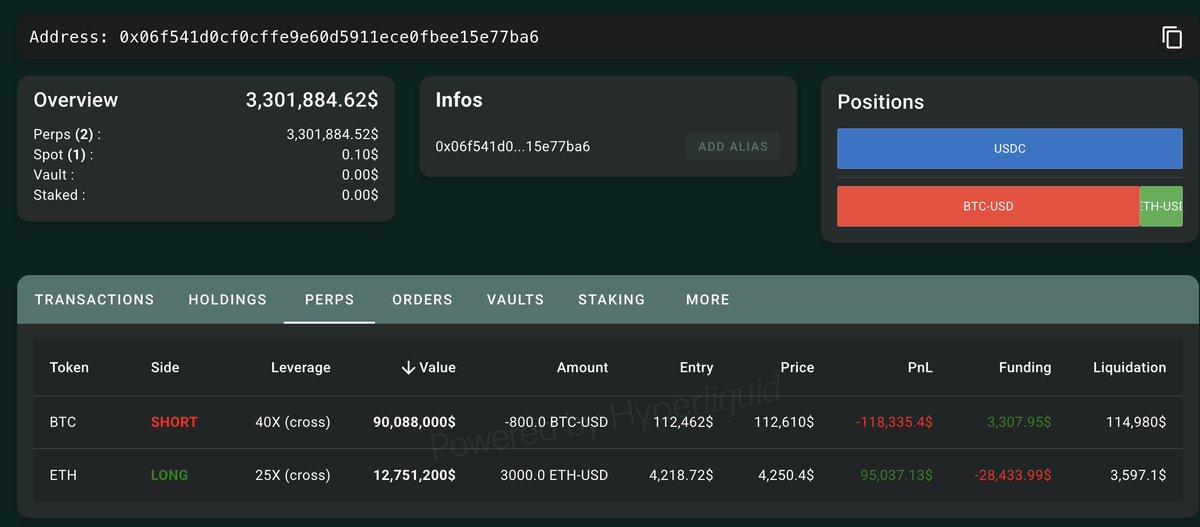
Task: Sort by the PnL column header
Action: (x=920, y=368)
